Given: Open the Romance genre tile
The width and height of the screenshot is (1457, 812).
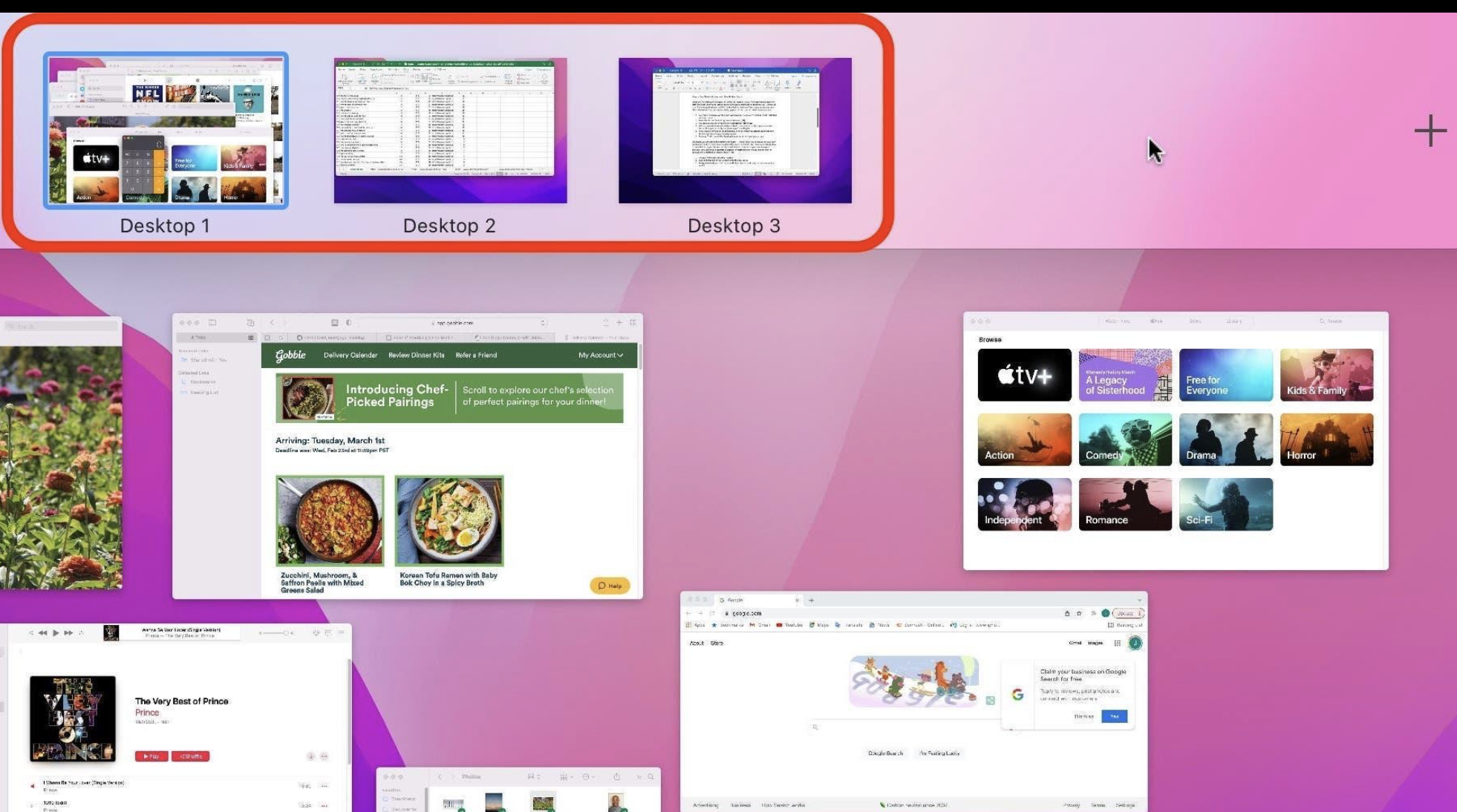Looking at the screenshot, I should click(x=1125, y=504).
